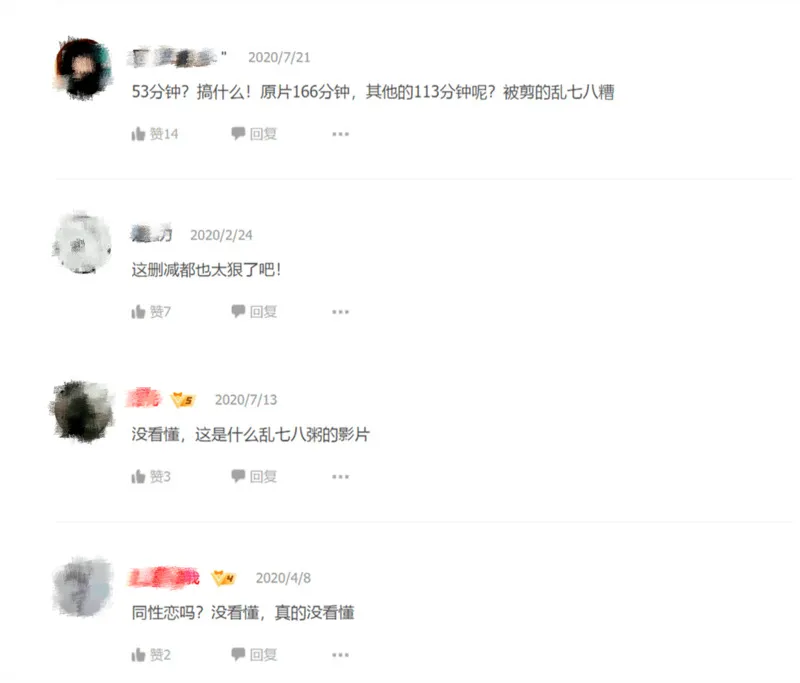Viewport: 800px width, 683px height.
Task: Like the 同性恋吗 comment with 赞2
Action: (151, 654)
